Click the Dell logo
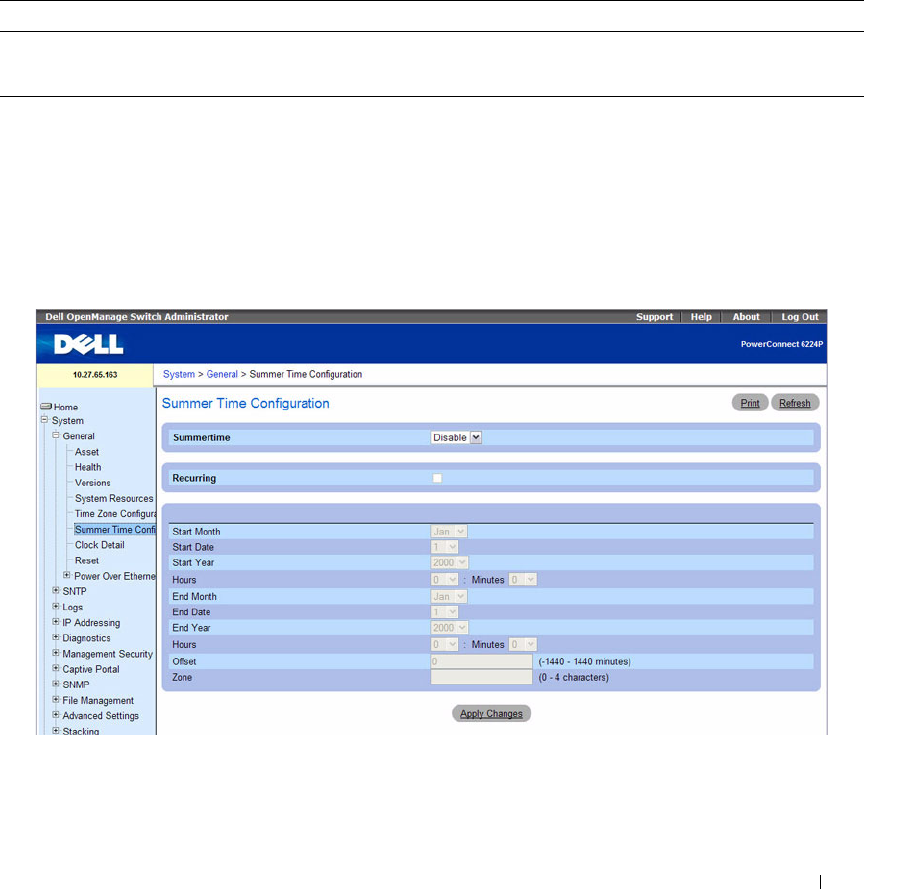Screen dimensions: 900x889 88,344
